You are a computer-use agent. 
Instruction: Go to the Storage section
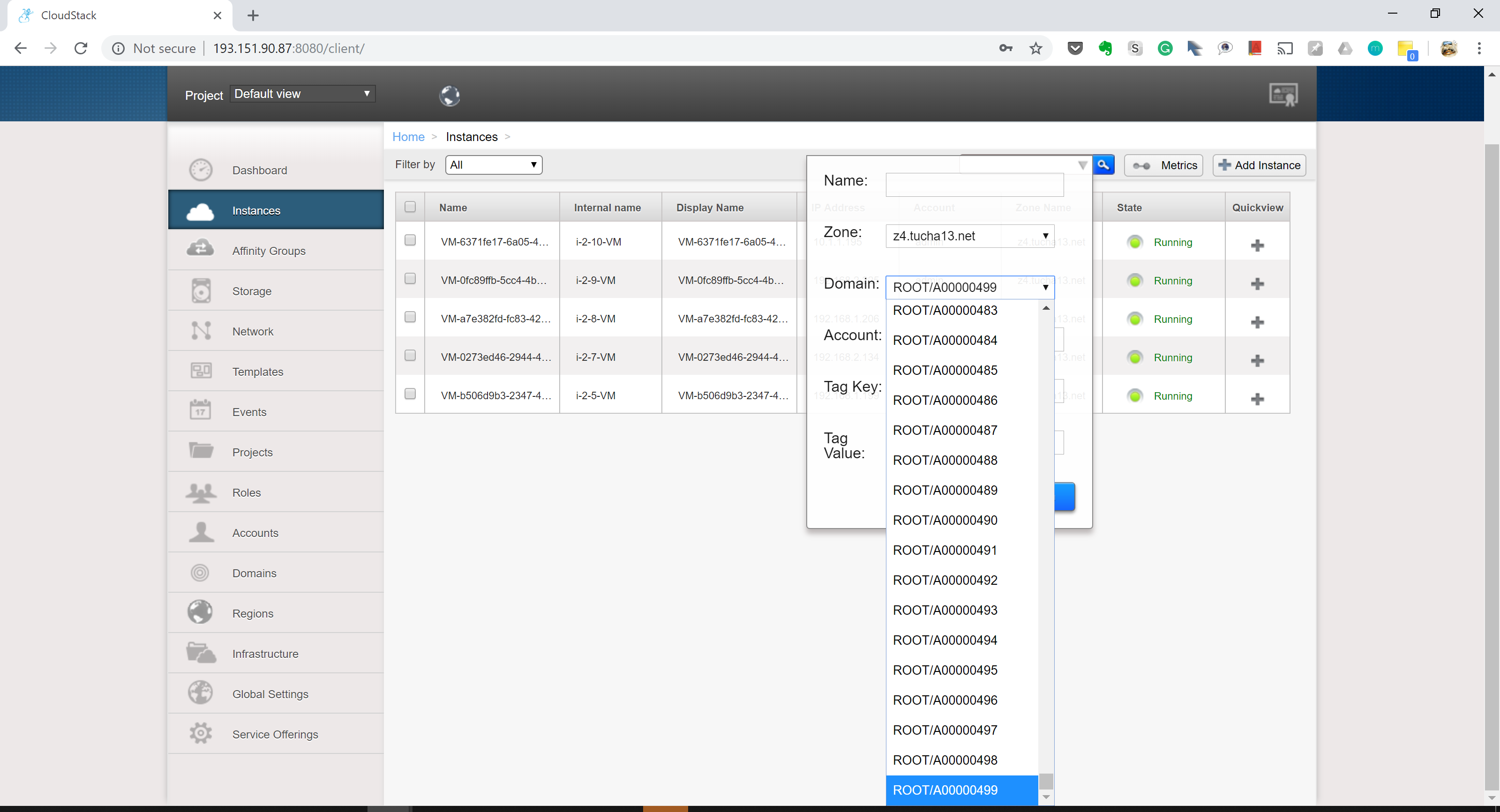[276, 291]
